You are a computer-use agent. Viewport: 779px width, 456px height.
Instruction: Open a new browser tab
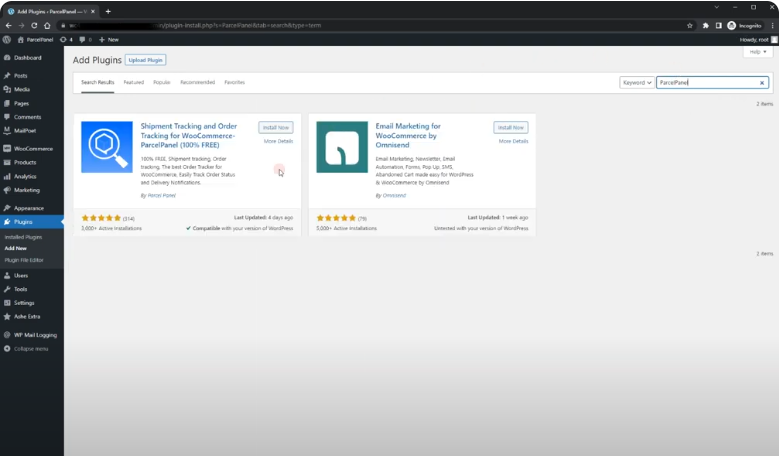[x=108, y=11]
